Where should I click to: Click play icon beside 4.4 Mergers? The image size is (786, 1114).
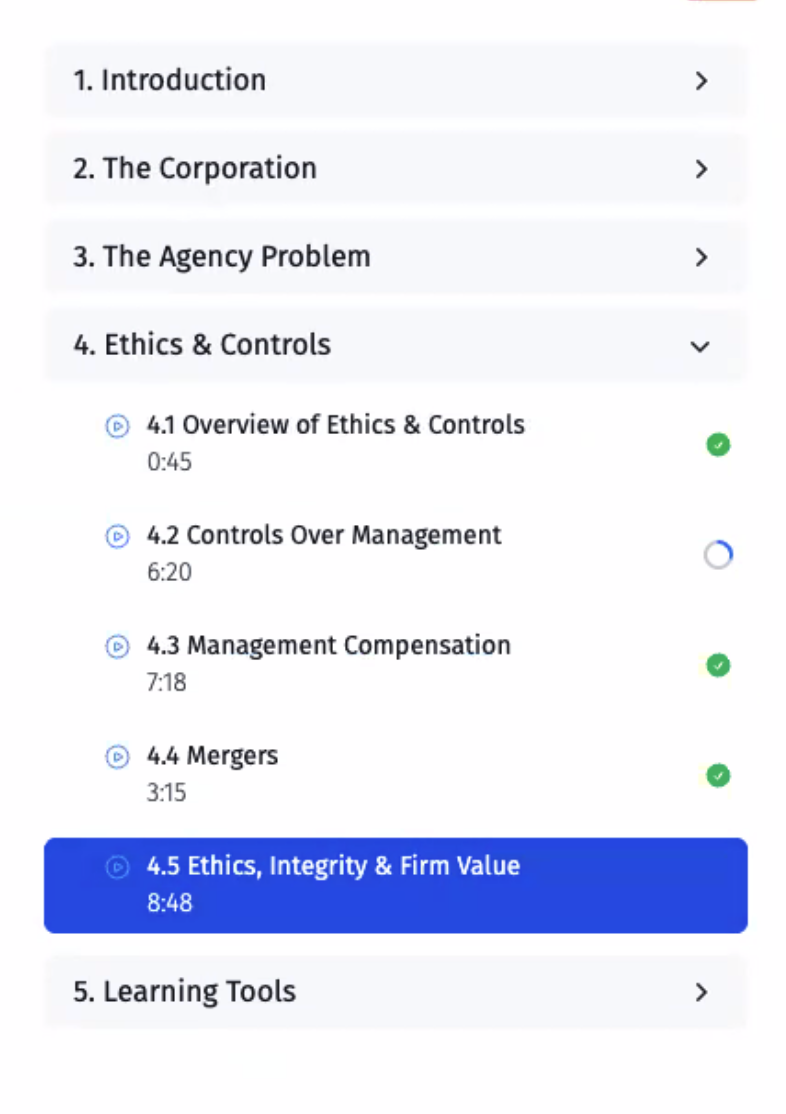coord(117,757)
